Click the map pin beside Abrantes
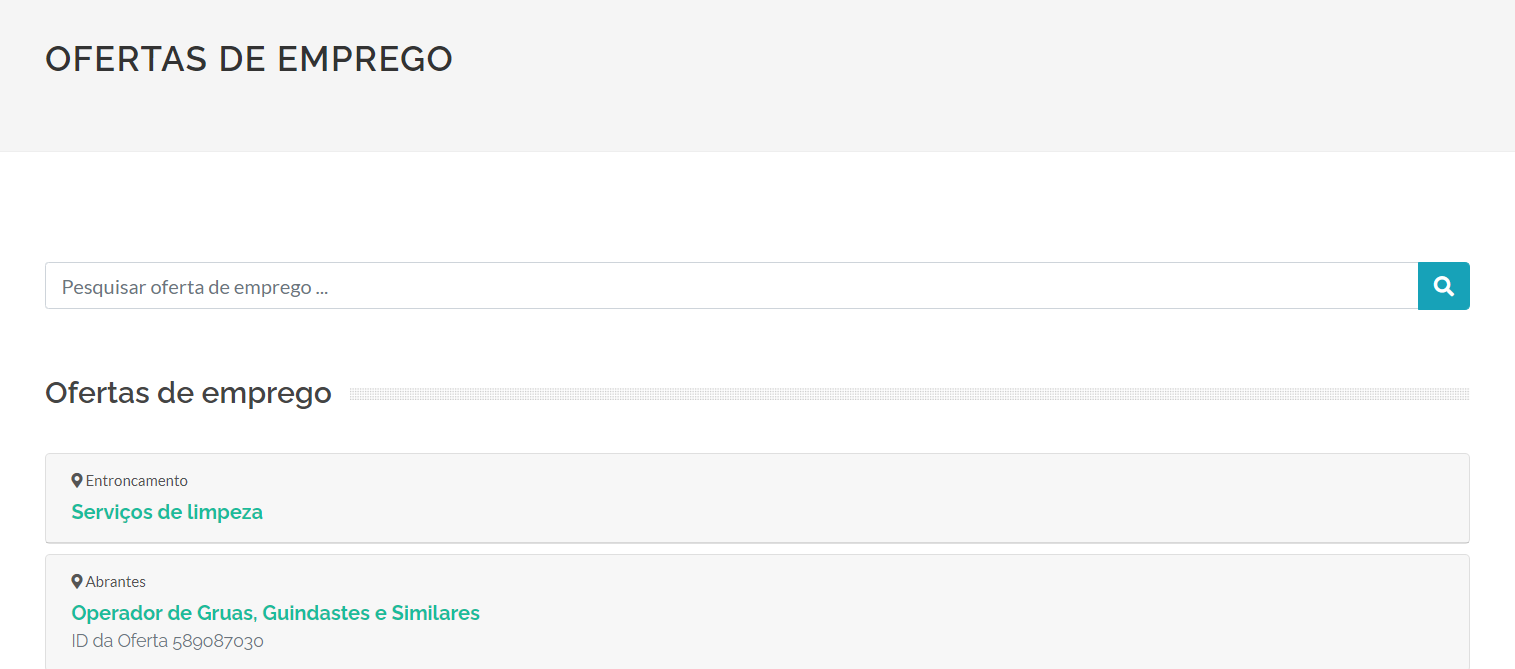 click(77, 582)
